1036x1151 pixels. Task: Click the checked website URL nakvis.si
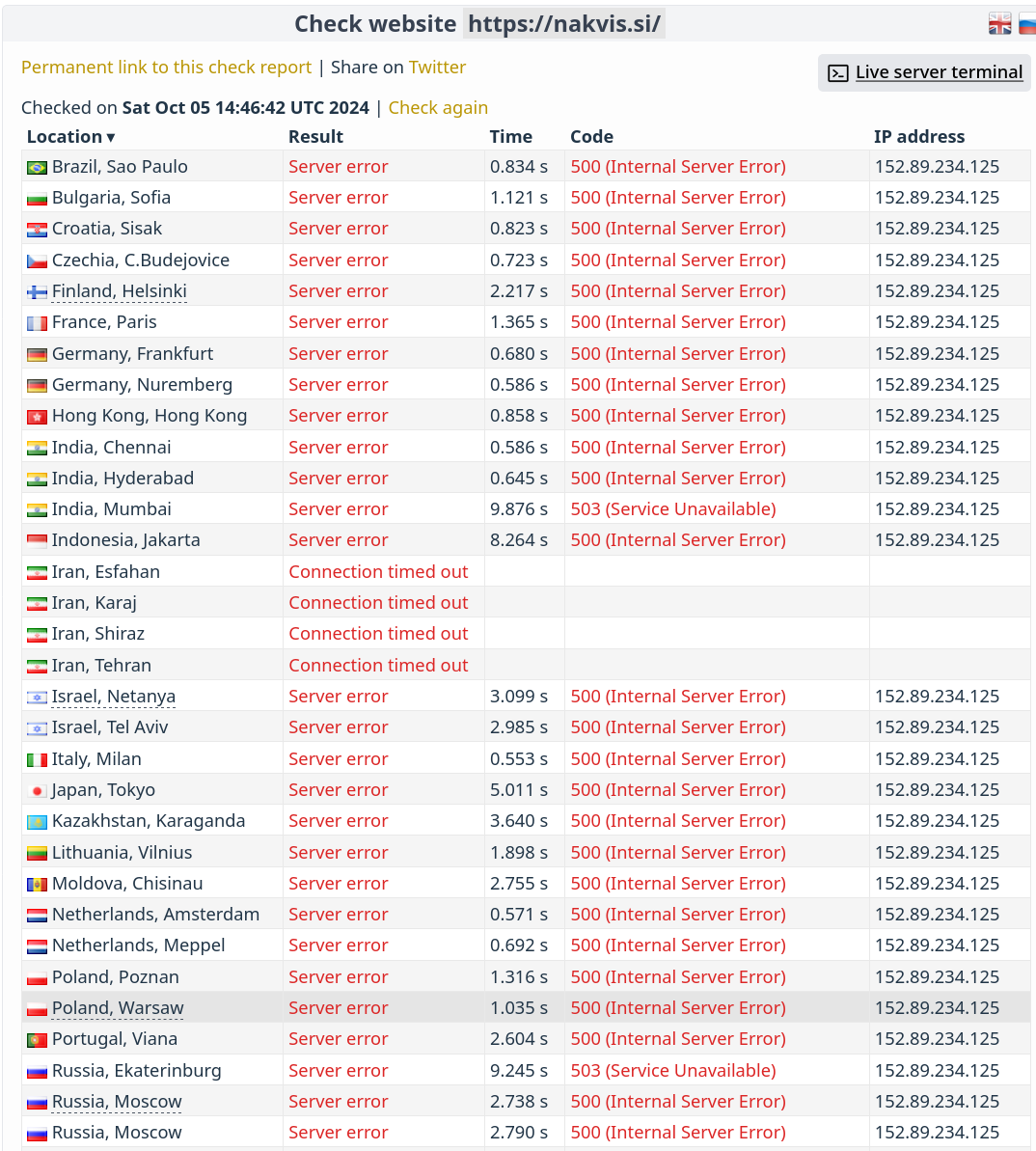564,24
